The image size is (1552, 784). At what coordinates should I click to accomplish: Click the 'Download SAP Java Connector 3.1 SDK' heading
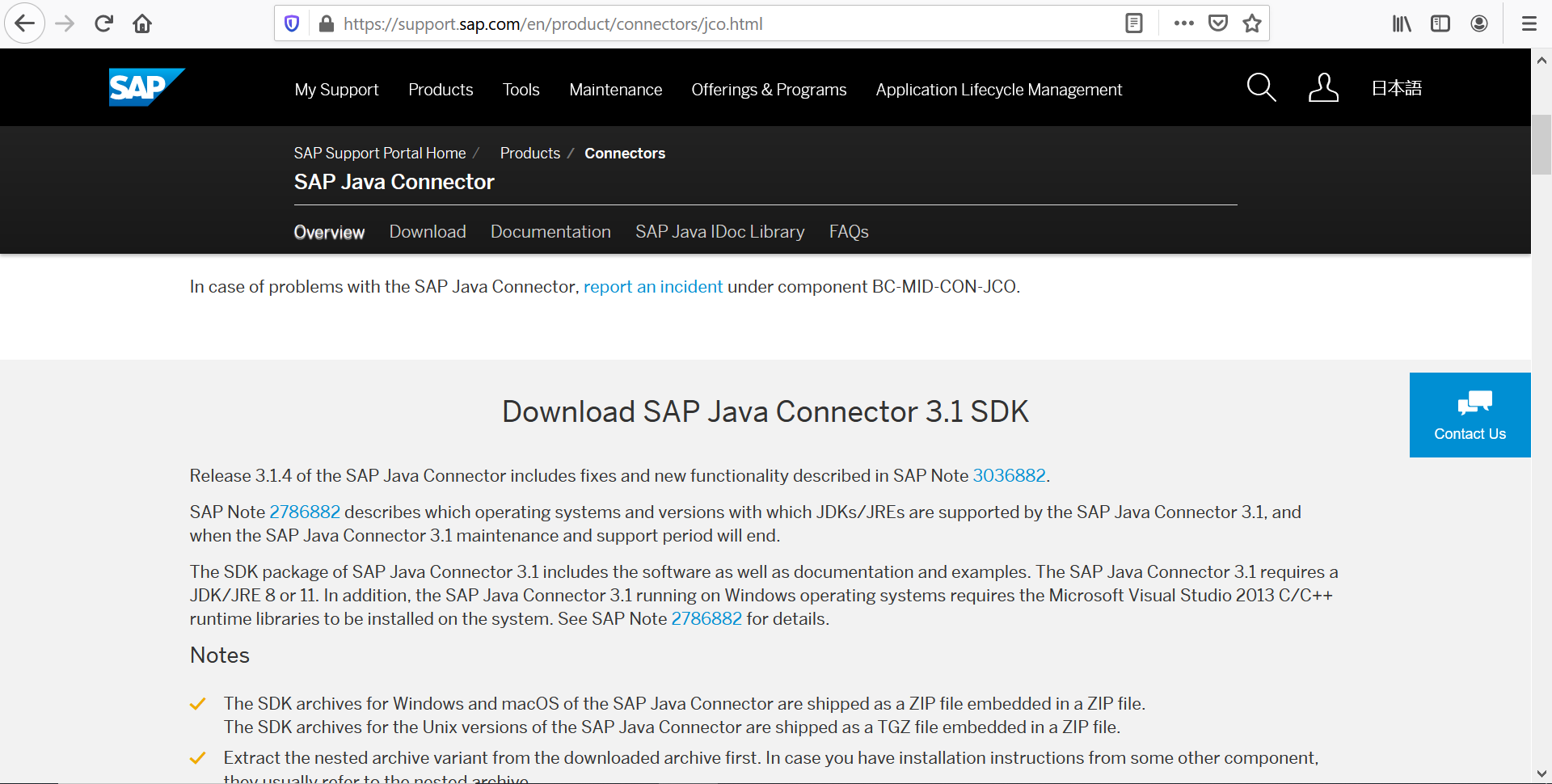[765, 411]
